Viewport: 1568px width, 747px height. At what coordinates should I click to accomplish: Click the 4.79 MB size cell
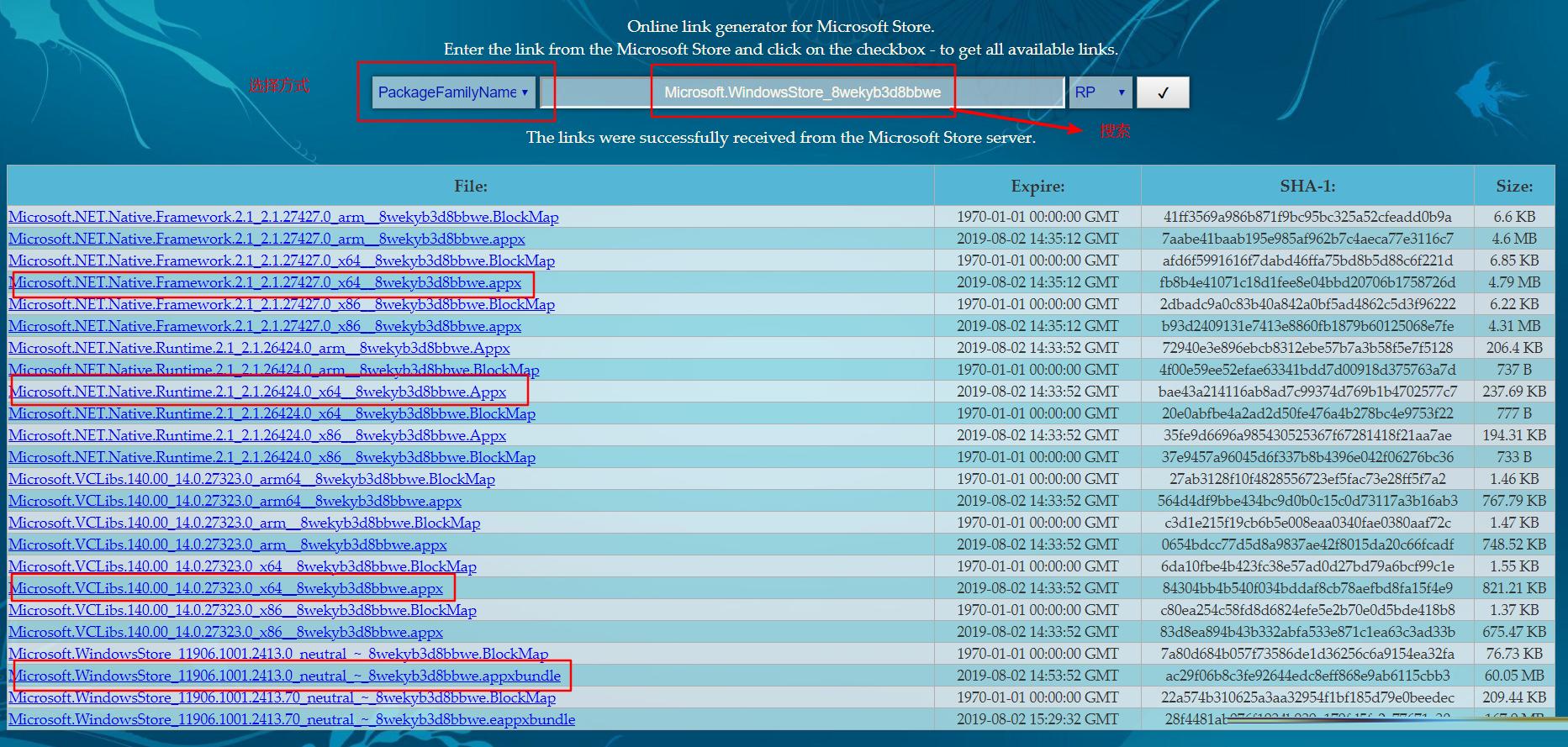[1514, 282]
